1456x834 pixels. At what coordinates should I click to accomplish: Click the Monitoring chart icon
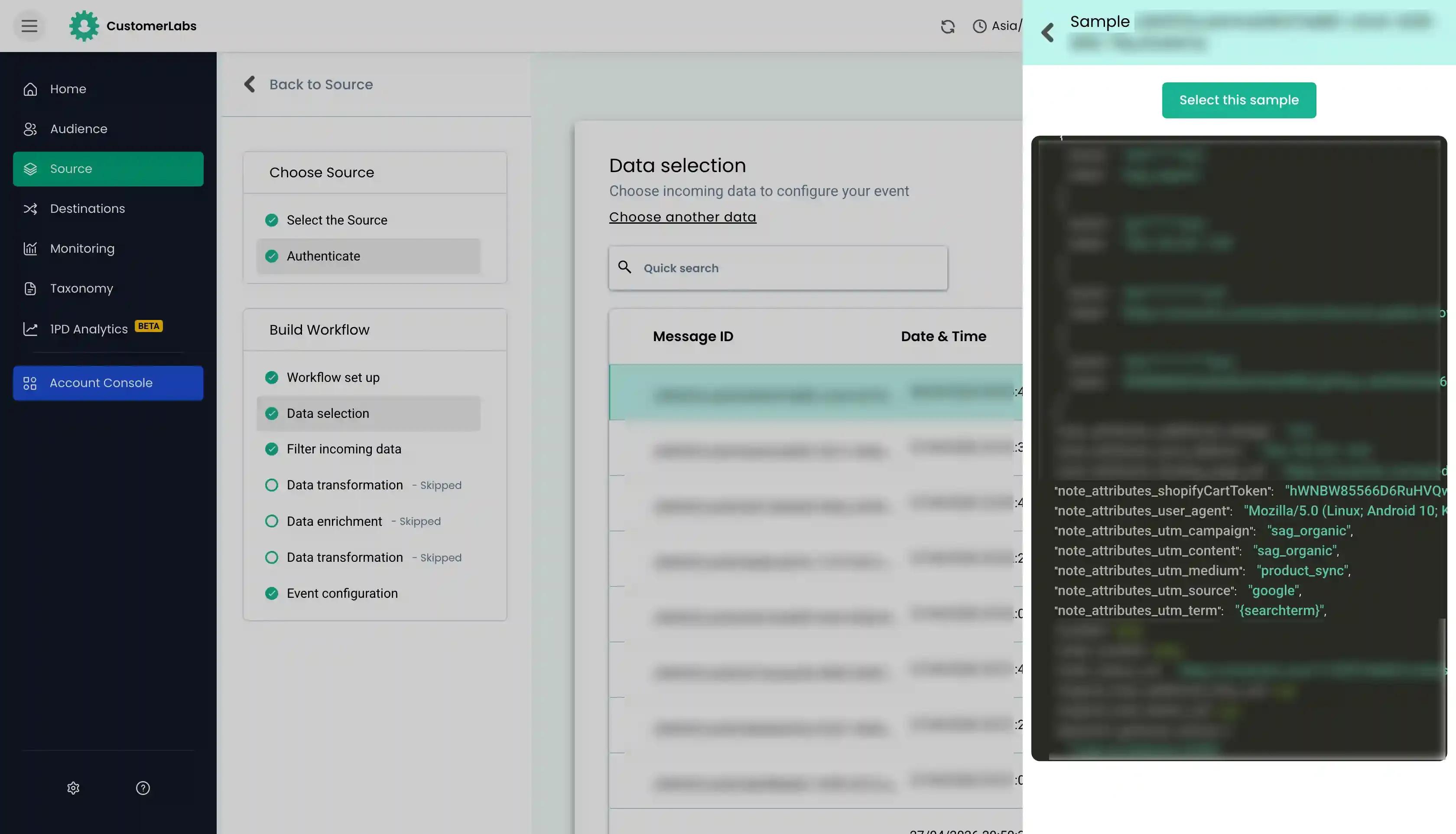[30, 249]
